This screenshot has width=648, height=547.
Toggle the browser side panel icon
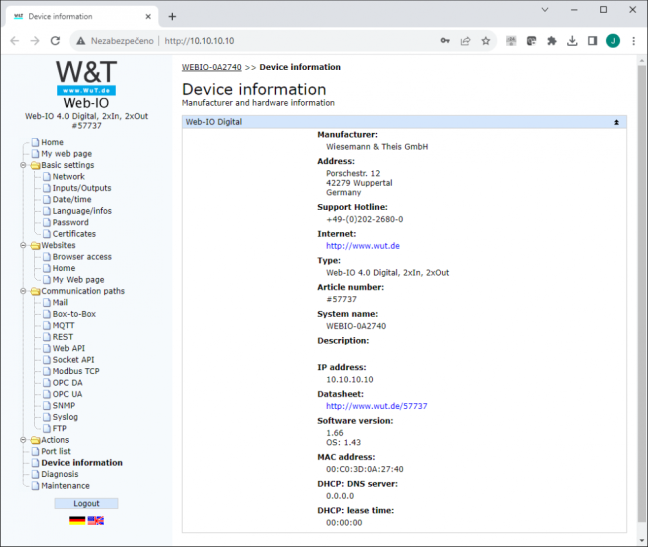(x=592, y=40)
